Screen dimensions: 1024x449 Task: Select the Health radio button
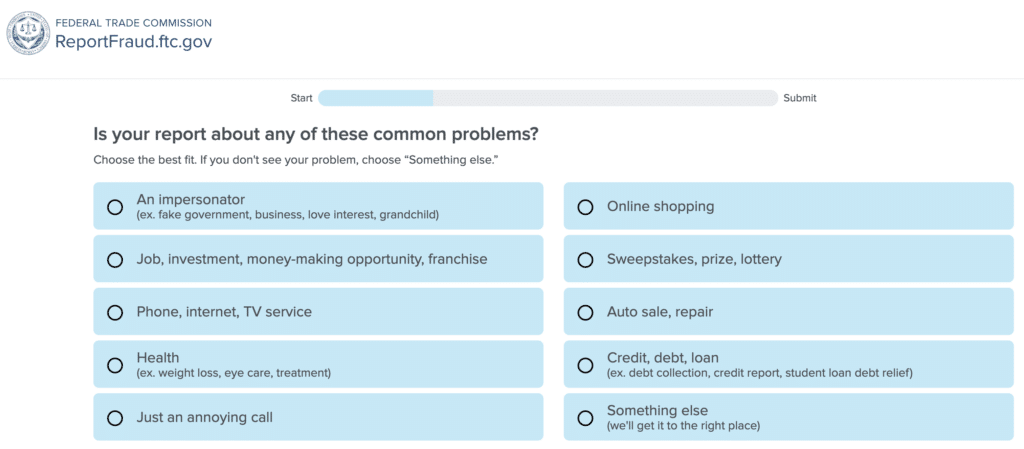(x=115, y=365)
